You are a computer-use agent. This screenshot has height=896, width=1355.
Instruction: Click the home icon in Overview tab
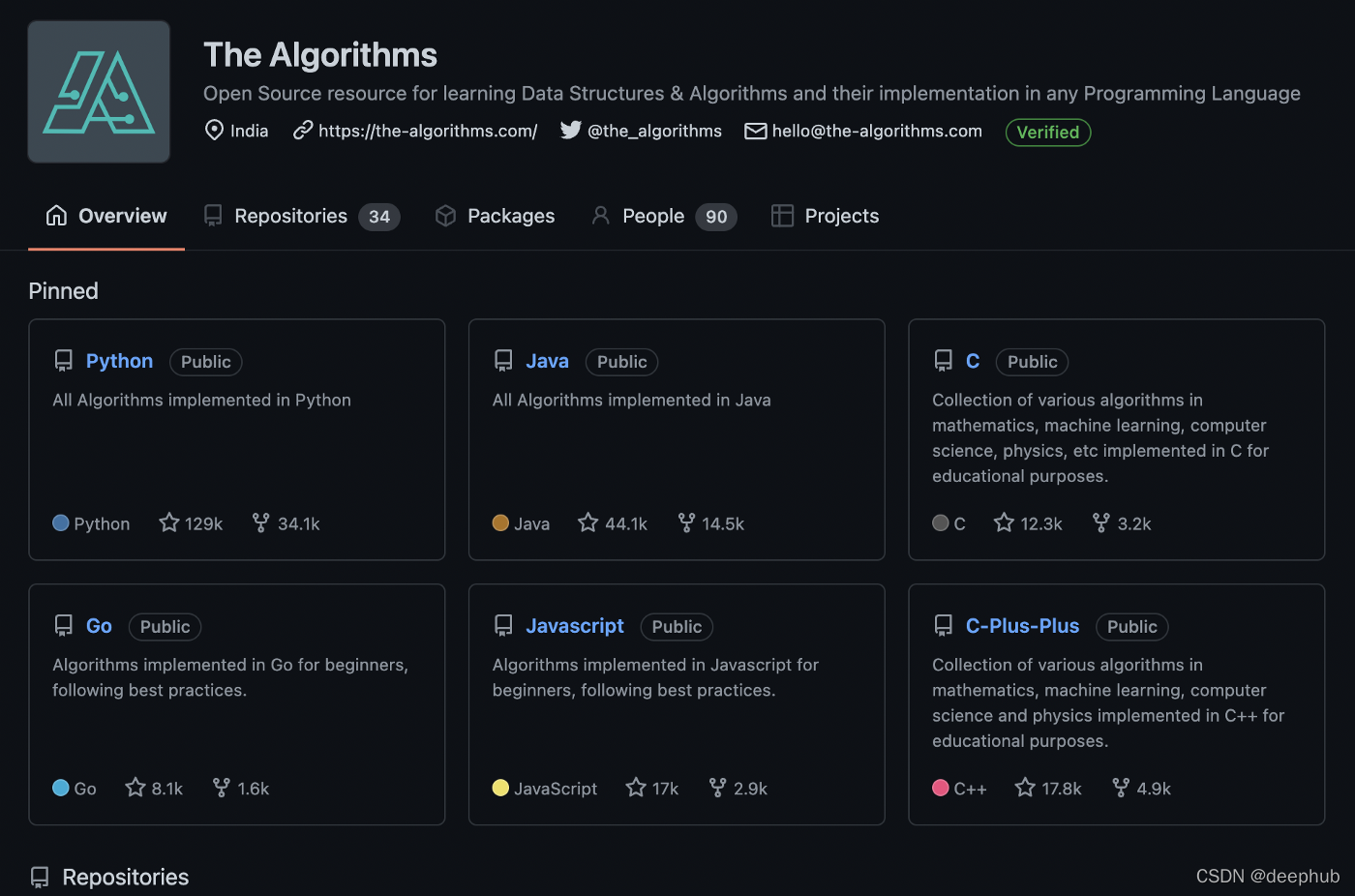point(57,216)
